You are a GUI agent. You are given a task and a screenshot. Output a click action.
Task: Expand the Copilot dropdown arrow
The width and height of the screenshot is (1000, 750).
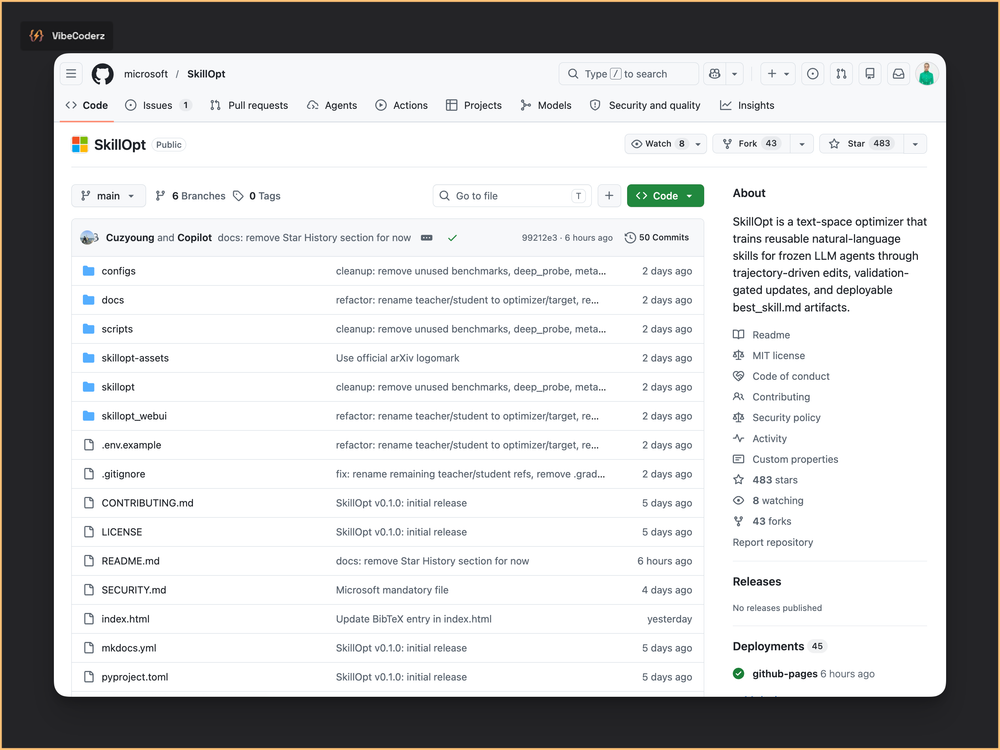click(735, 74)
